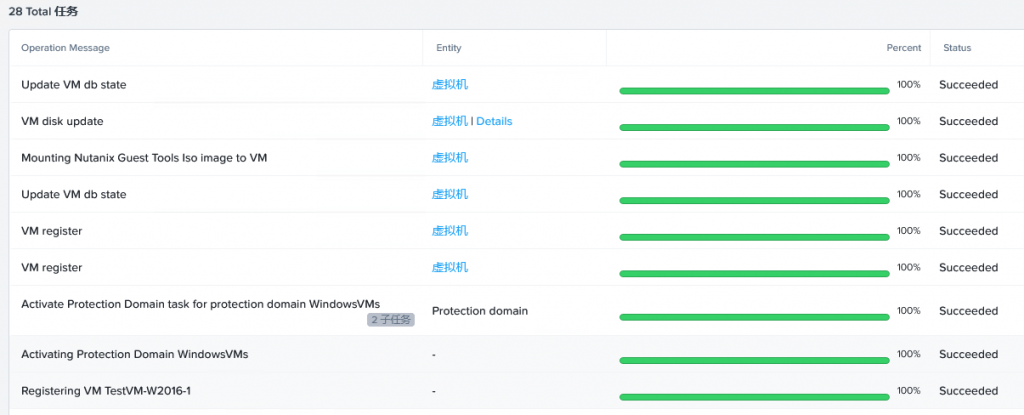Viewport: 1024px width, 415px height.
Task: Click 虚拟机 link in VM disk update row
Action: pyautogui.click(x=449, y=121)
